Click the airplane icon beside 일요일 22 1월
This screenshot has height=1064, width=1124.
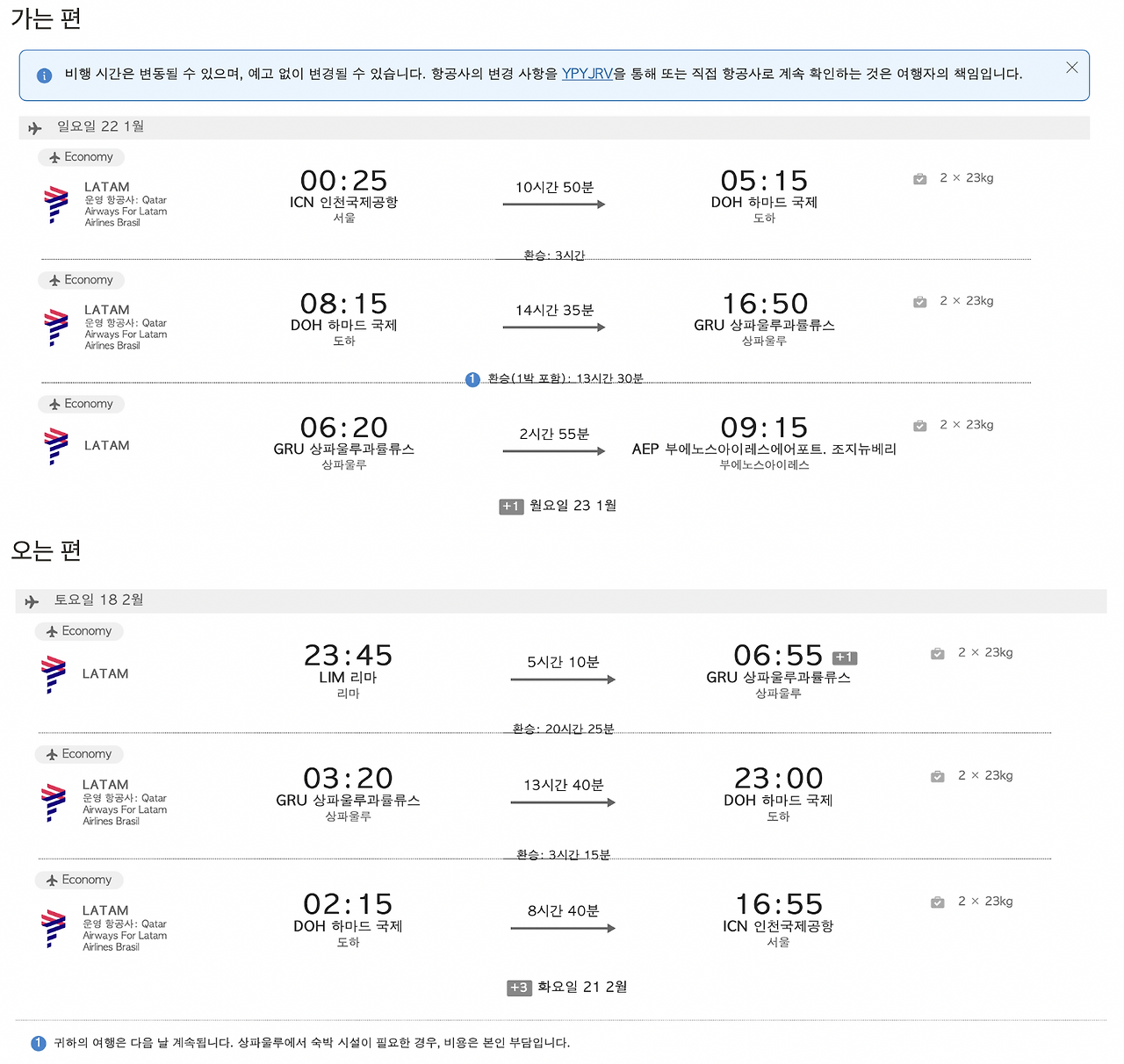point(35,128)
